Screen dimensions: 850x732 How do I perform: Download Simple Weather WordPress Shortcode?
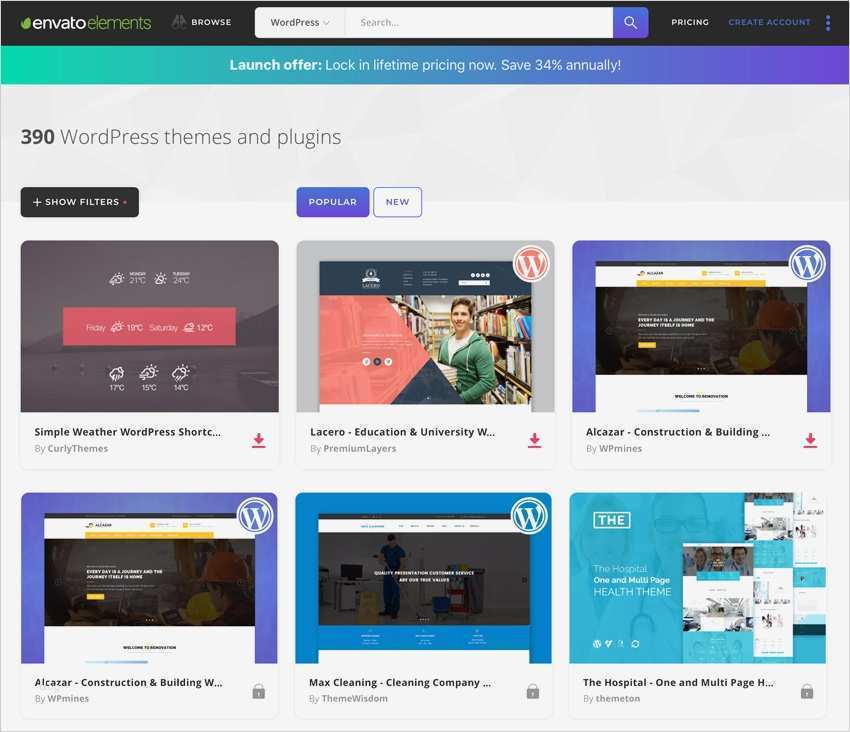tap(259, 440)
